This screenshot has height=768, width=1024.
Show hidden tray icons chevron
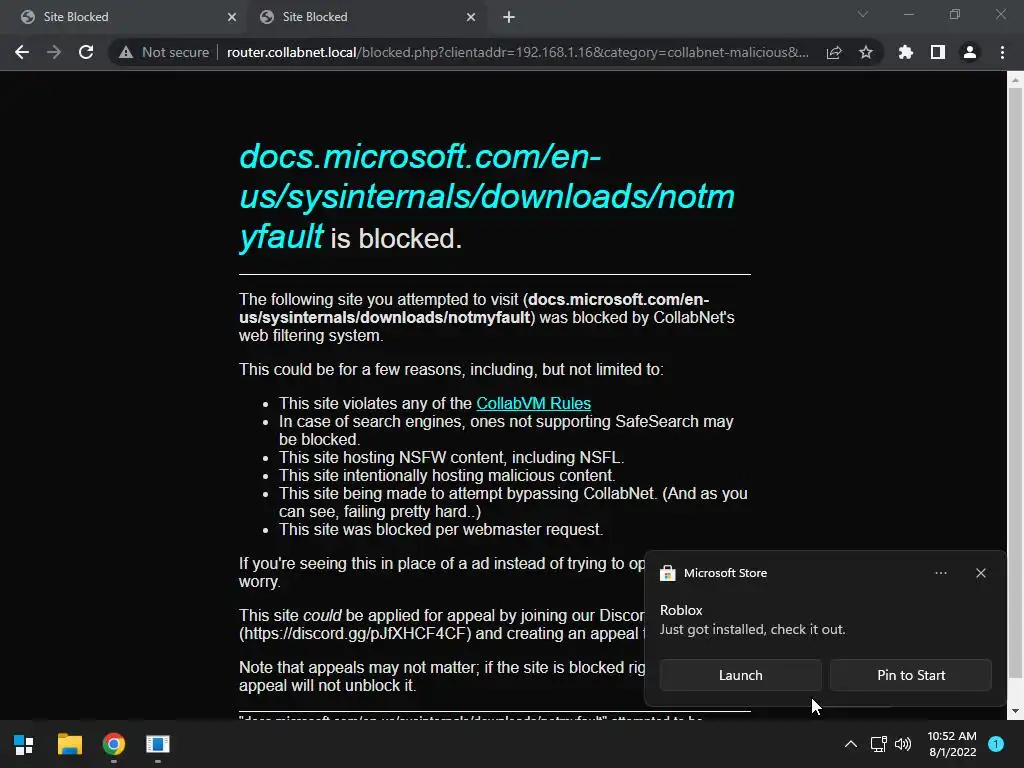pyautogui.click(x=851, y=744)
